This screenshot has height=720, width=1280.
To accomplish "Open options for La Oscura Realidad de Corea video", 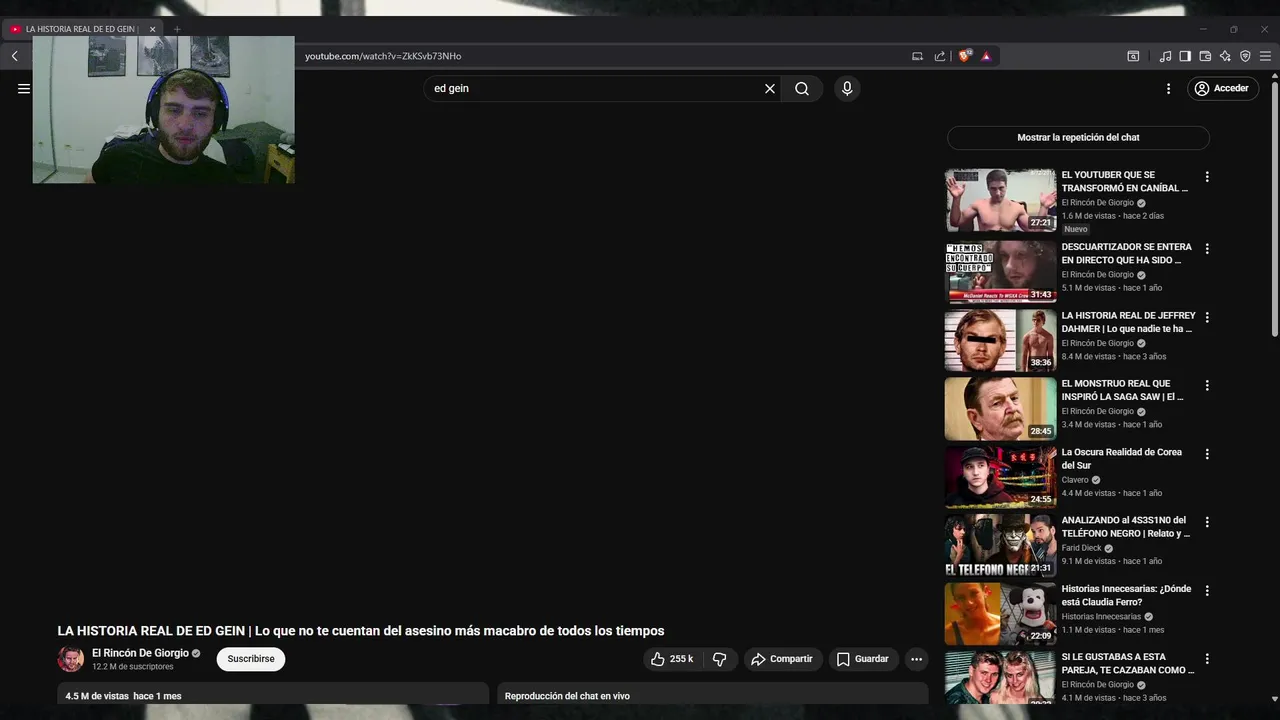I will [1207, 454].
